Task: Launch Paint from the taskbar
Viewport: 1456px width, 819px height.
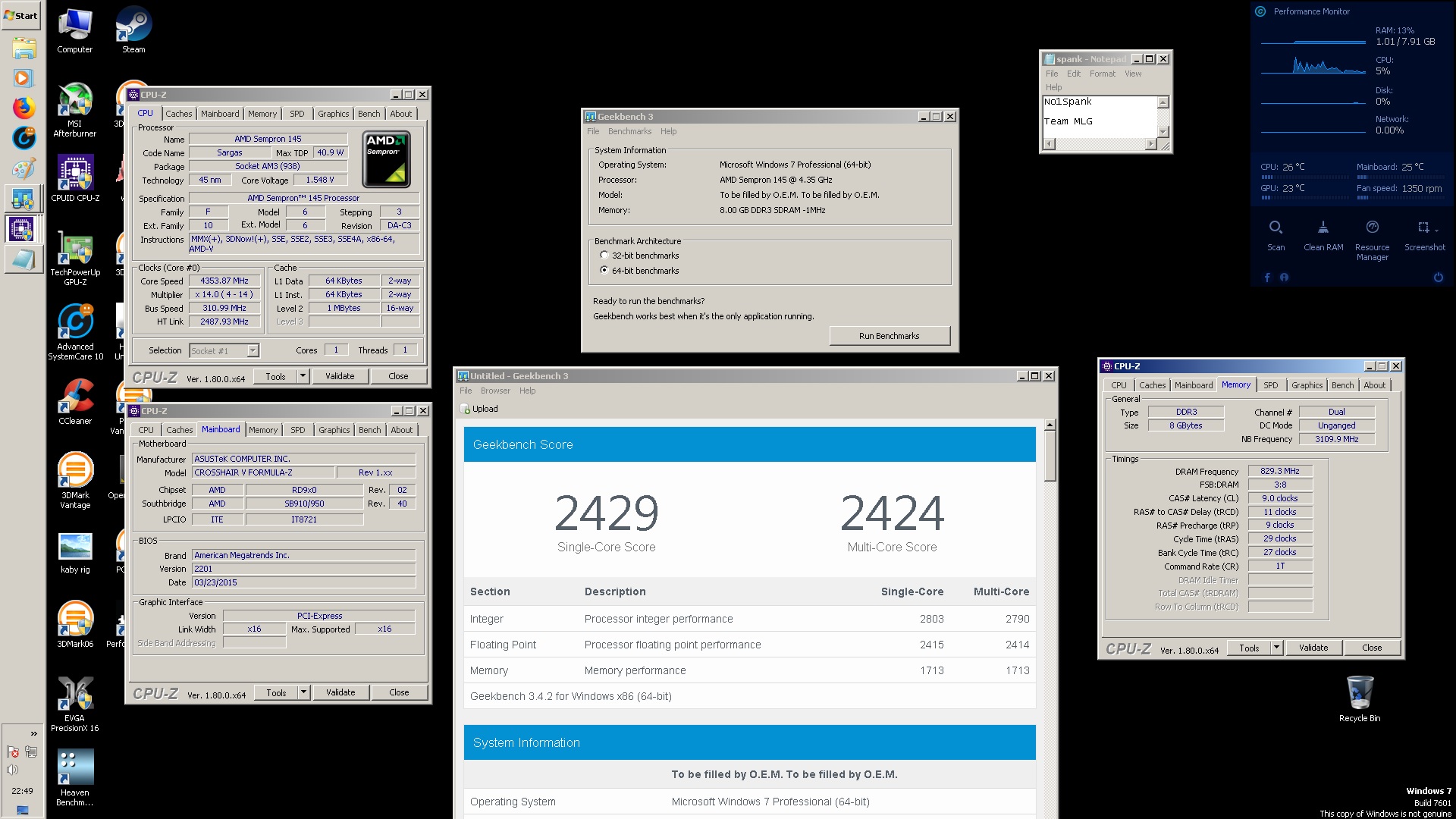Action: 24,168
